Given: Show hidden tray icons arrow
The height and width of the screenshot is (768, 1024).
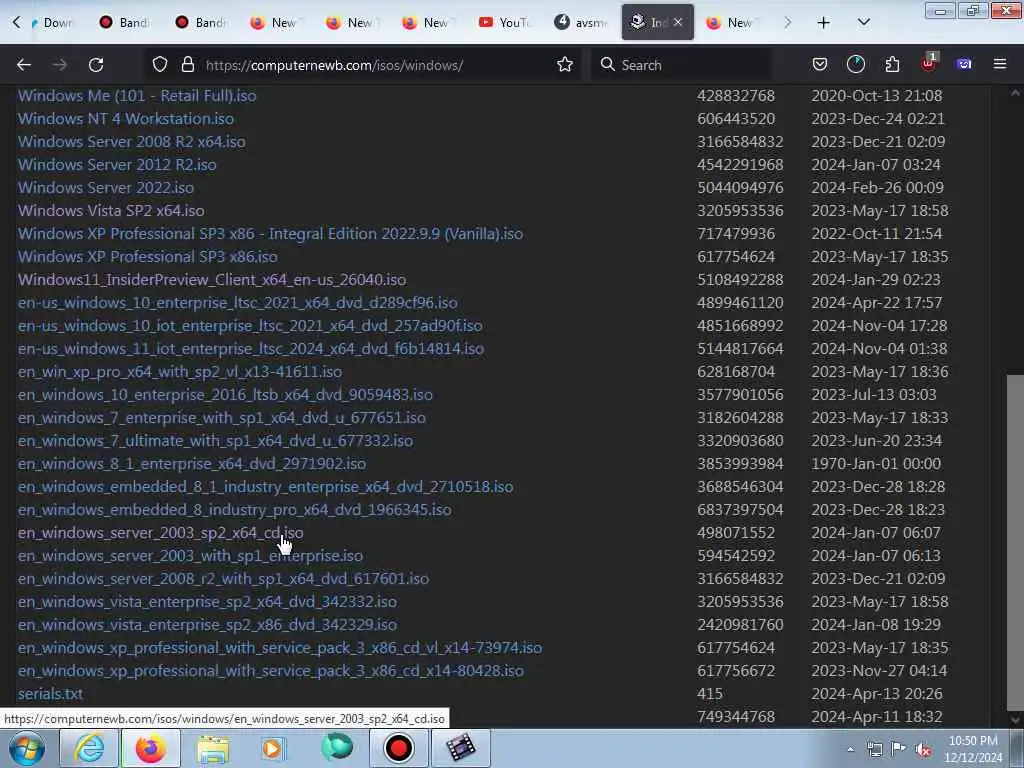Looking at the screenshot, I should tap(850, 750).
